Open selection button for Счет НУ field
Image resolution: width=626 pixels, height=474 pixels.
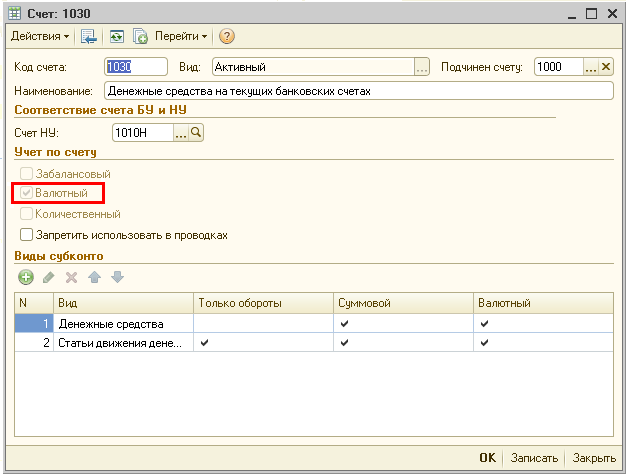coord(181,132)
